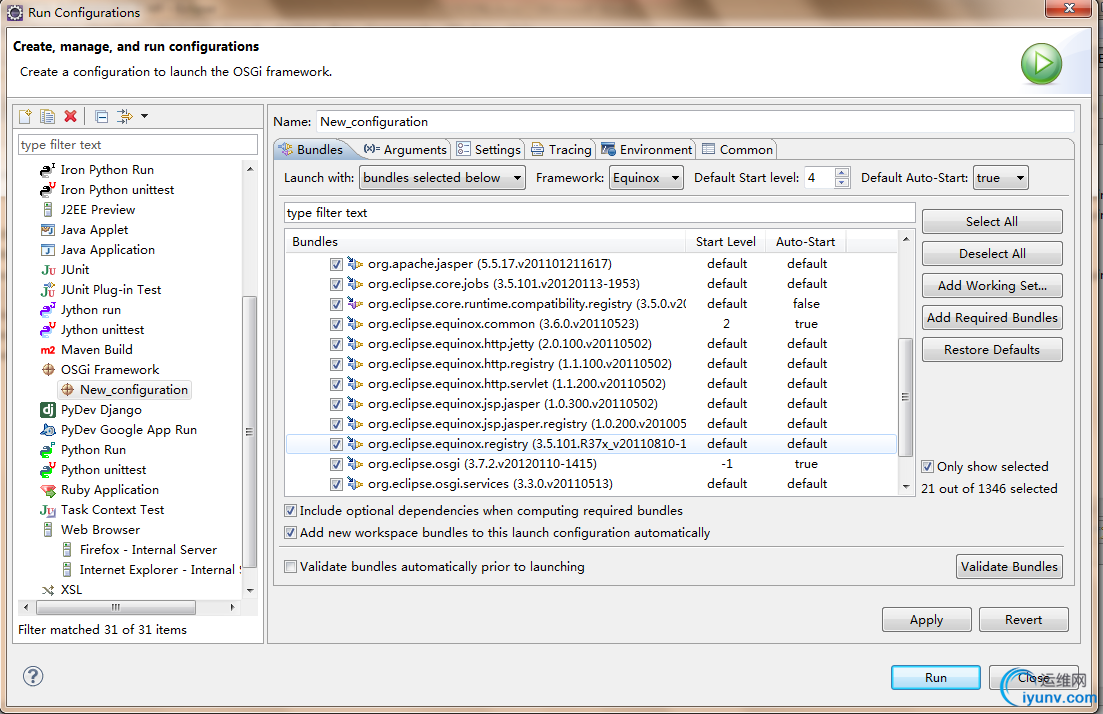The height and width of the screenshot is (714, 1103).
Task: Click the Java Applet icon
Action: pyautogui.click(x=47, y=229)
